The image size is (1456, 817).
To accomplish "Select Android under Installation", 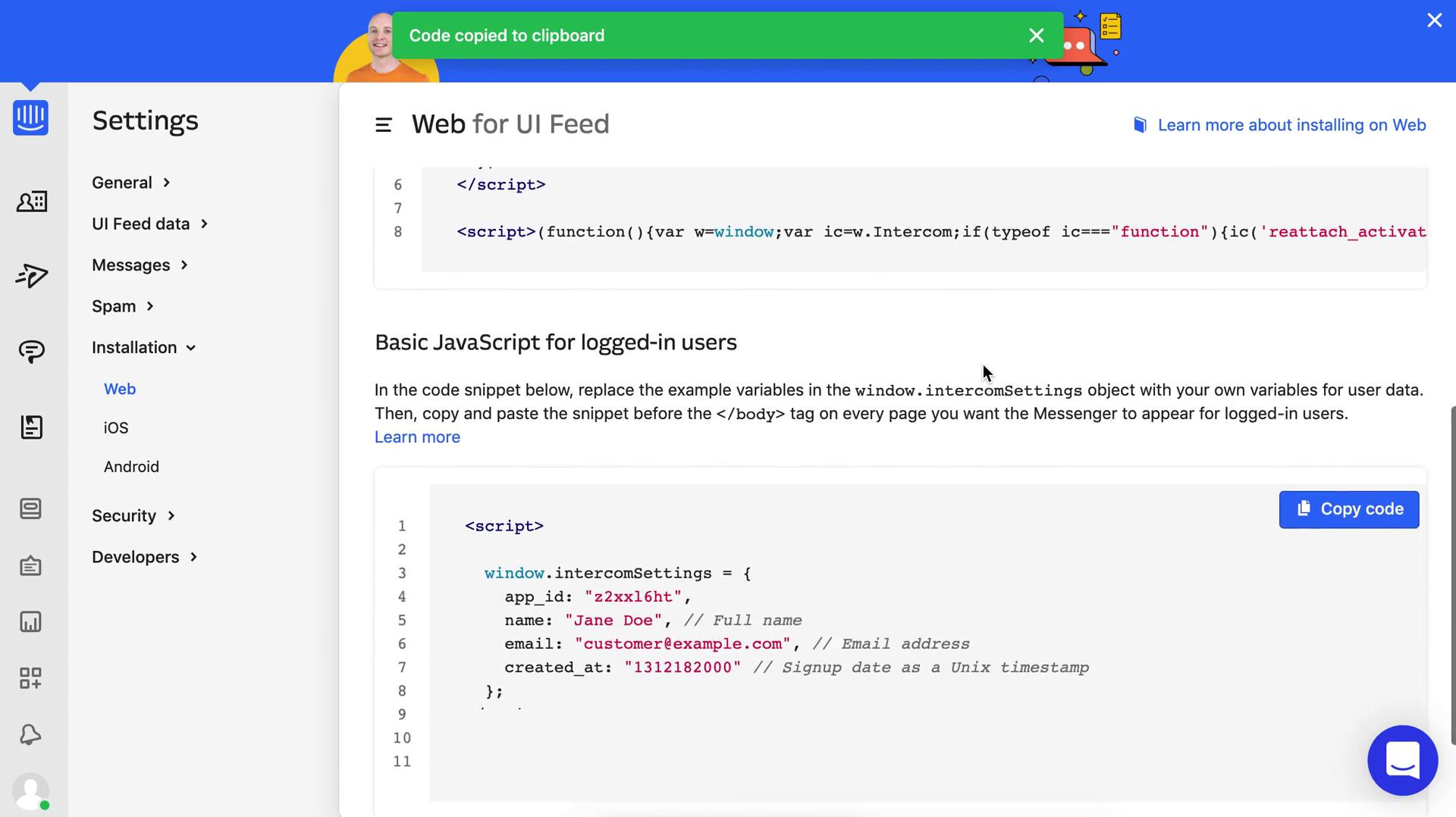I will click(x=131, y=467).
